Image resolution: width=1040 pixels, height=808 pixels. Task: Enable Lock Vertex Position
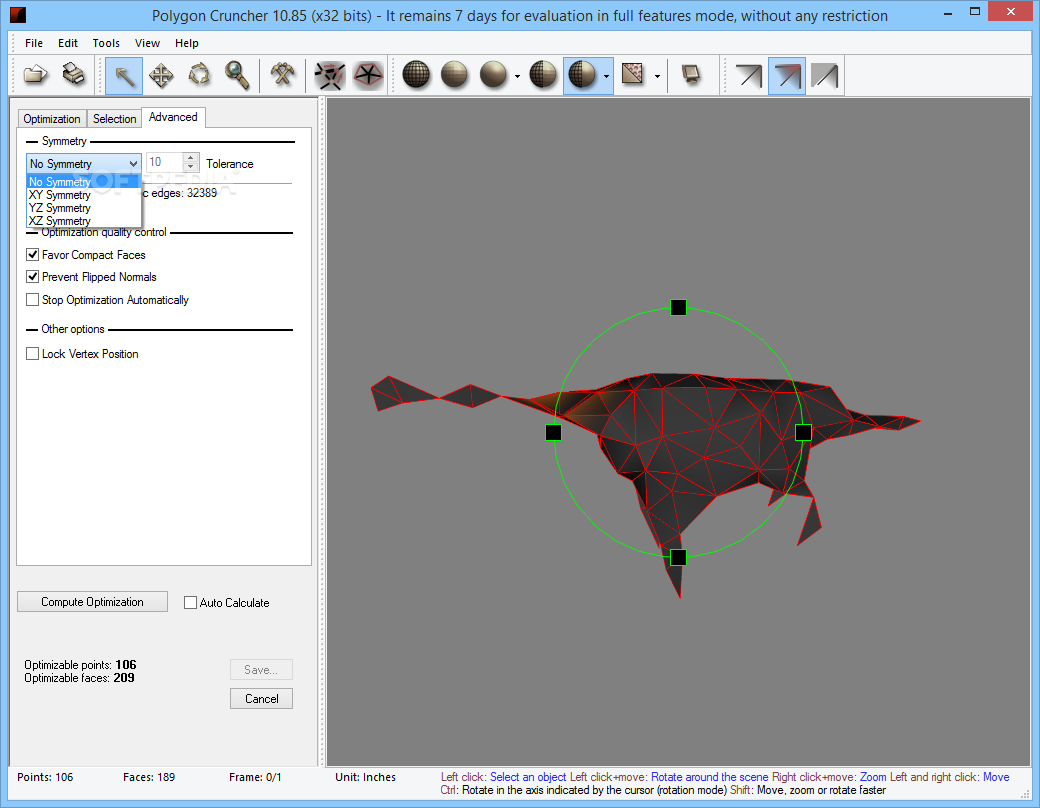[32, 354]
